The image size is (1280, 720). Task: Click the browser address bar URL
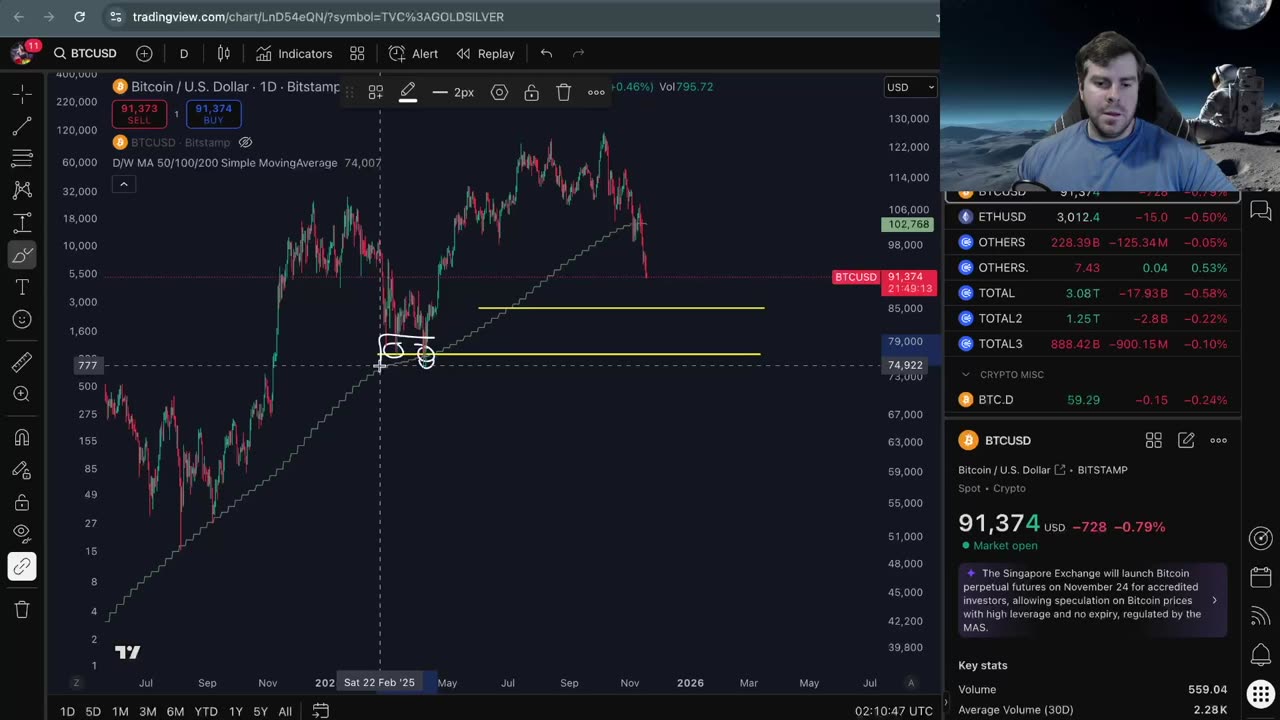click(x=318, y=17)
